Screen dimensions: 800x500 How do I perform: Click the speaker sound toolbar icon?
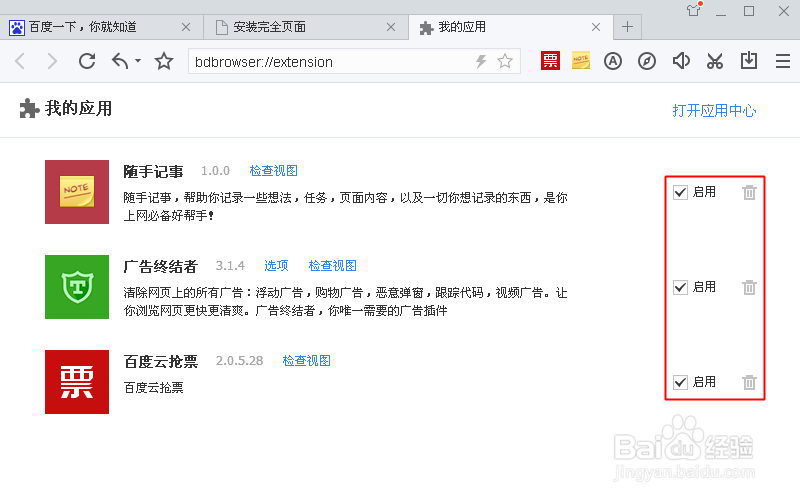click(681, 61)
